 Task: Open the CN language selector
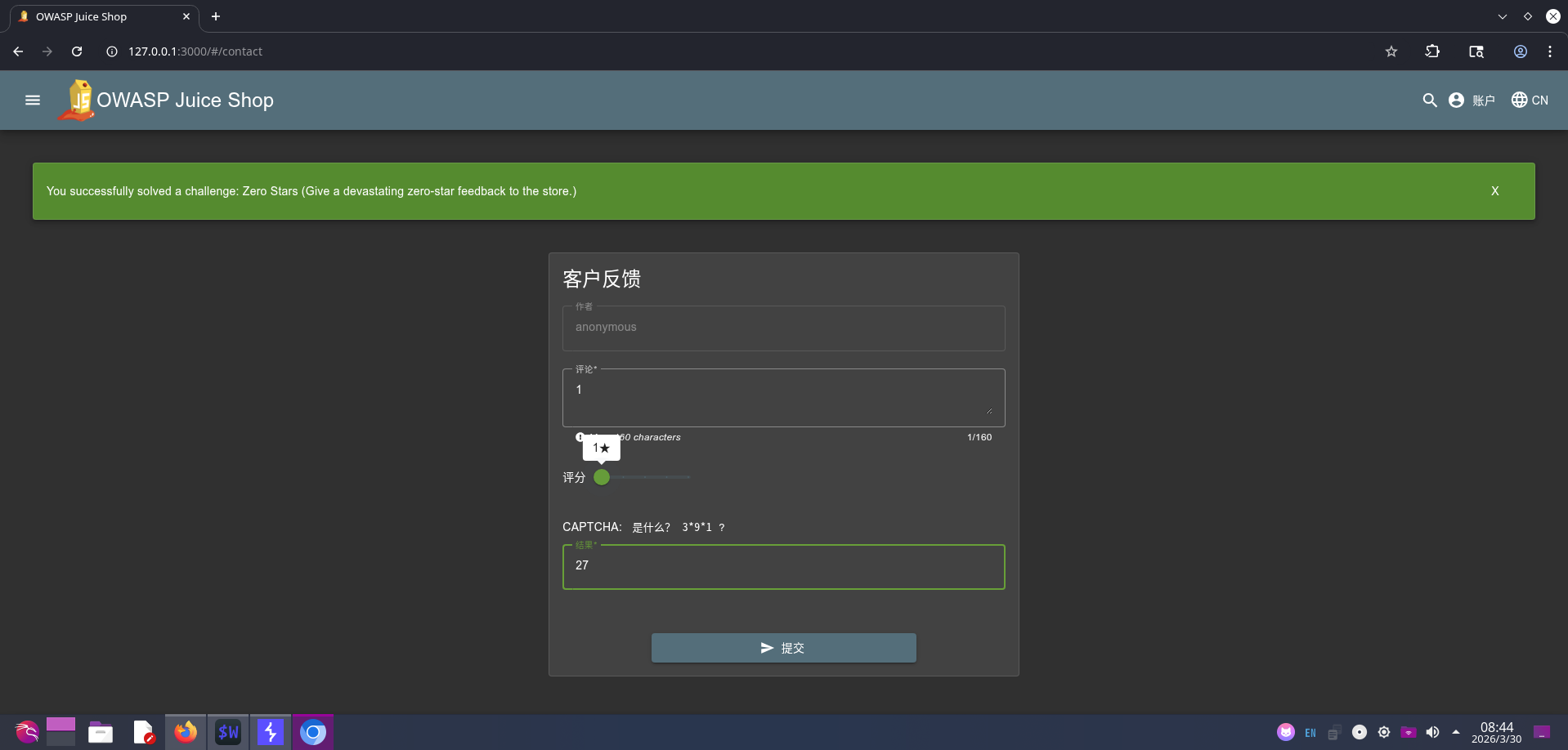1530,100
